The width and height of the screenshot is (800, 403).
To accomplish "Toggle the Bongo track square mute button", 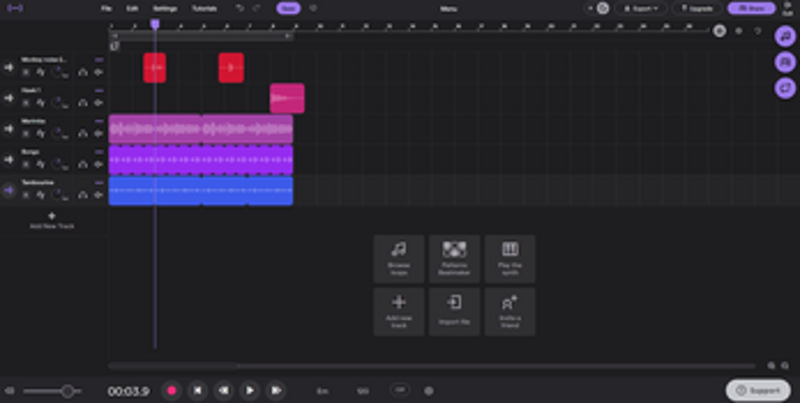I will [26, 164].
